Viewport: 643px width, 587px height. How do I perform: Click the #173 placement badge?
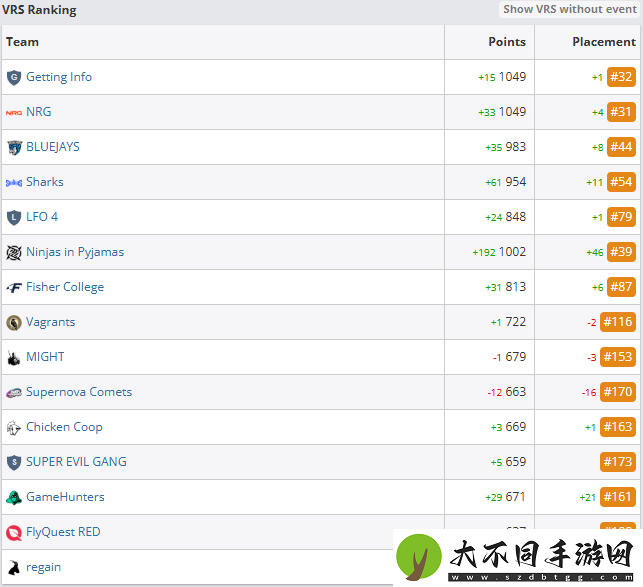click(618, 462)
